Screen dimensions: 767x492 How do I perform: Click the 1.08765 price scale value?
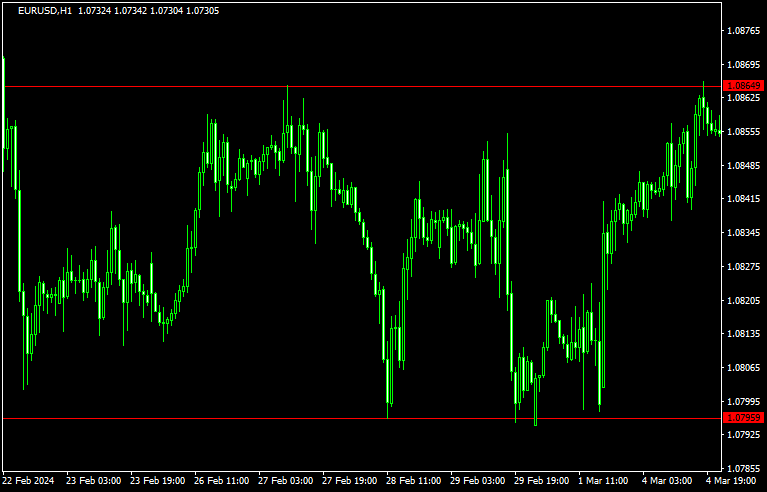click(x=745, y=31)
